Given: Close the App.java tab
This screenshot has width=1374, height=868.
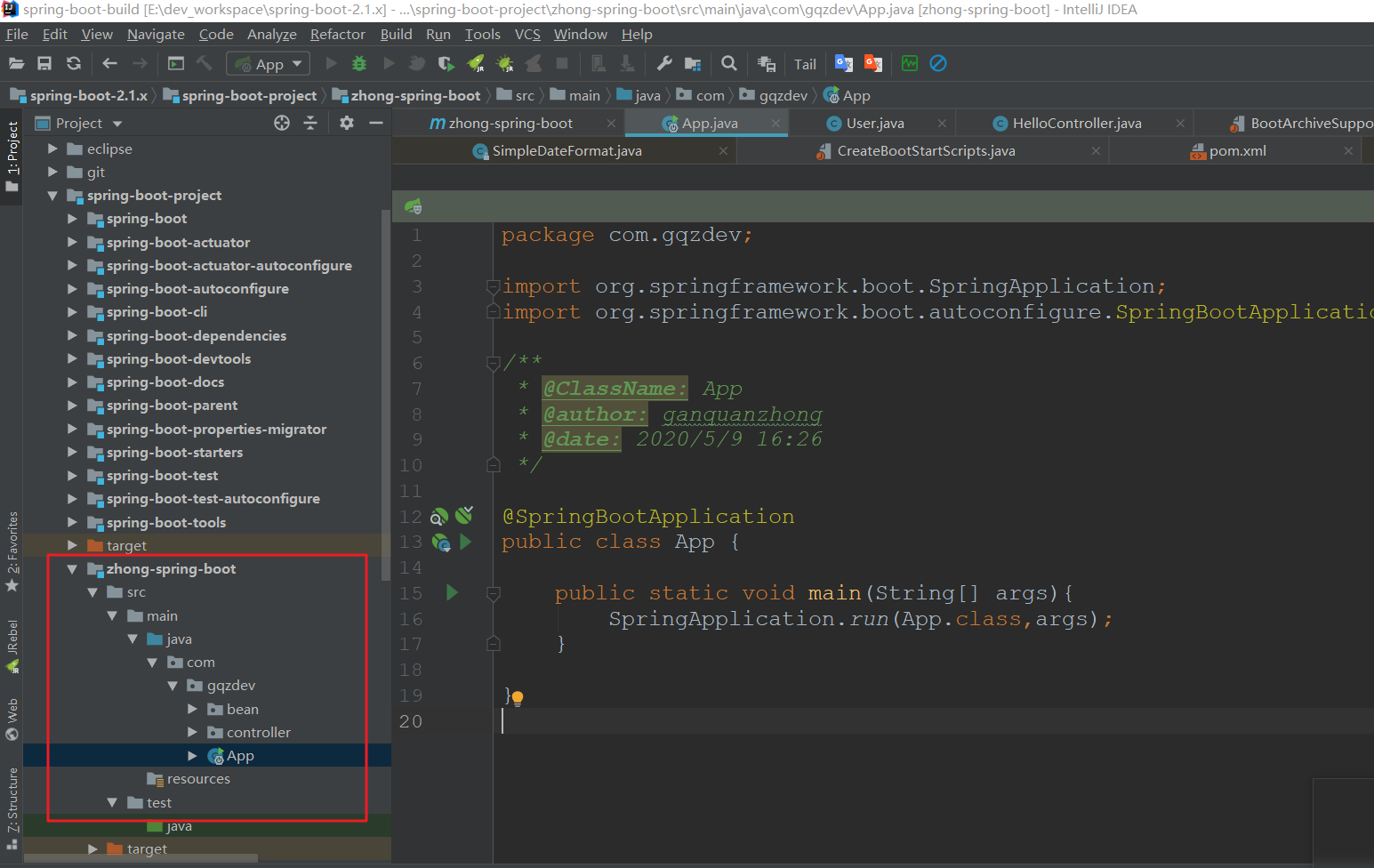Looking at the screenshot, I should tap(775, 124).
